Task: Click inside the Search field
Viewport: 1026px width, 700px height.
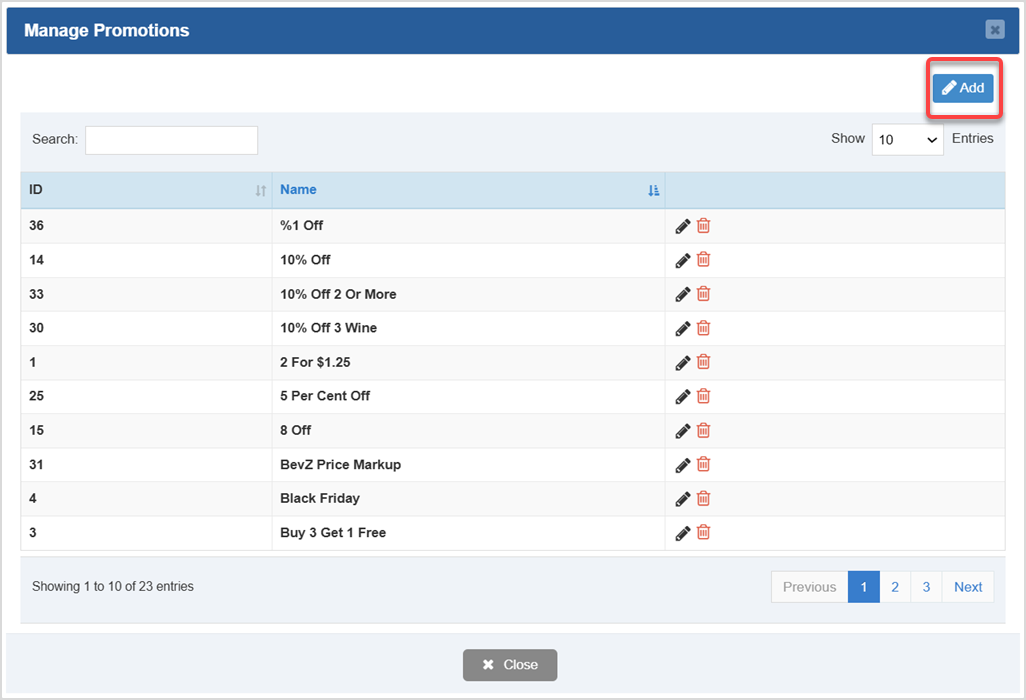Action: pyautogui.click(x=170, y=139)
